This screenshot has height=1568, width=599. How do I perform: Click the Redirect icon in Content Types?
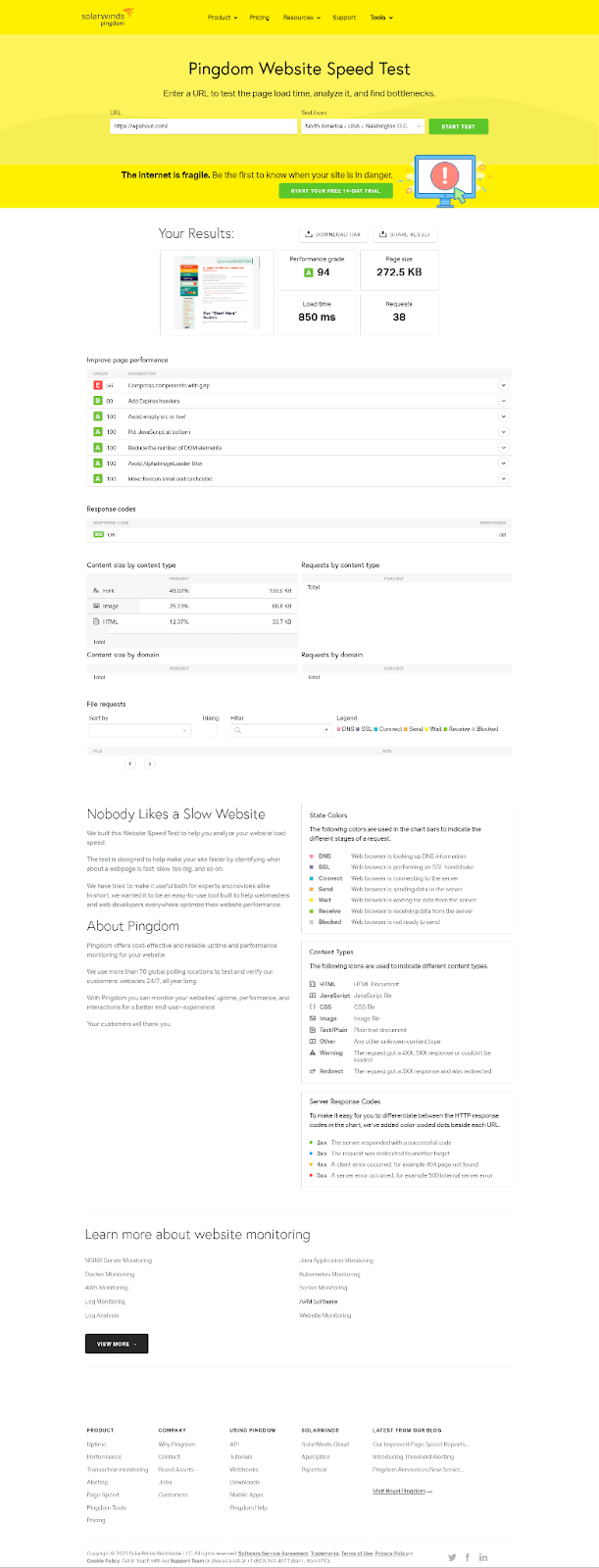tap(313, 1071)
